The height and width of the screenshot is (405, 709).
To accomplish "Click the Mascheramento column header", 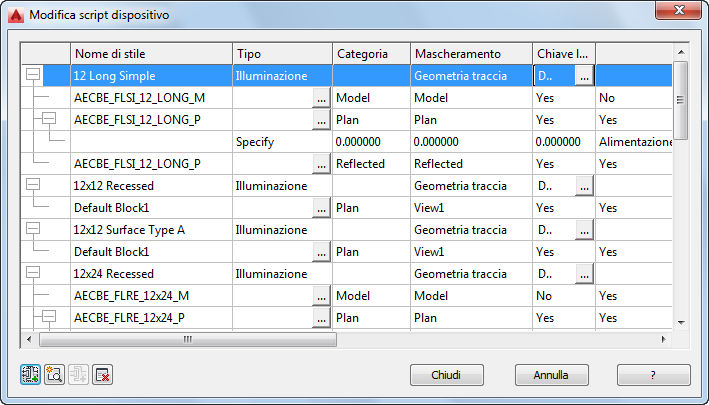I will click(470, 53).
